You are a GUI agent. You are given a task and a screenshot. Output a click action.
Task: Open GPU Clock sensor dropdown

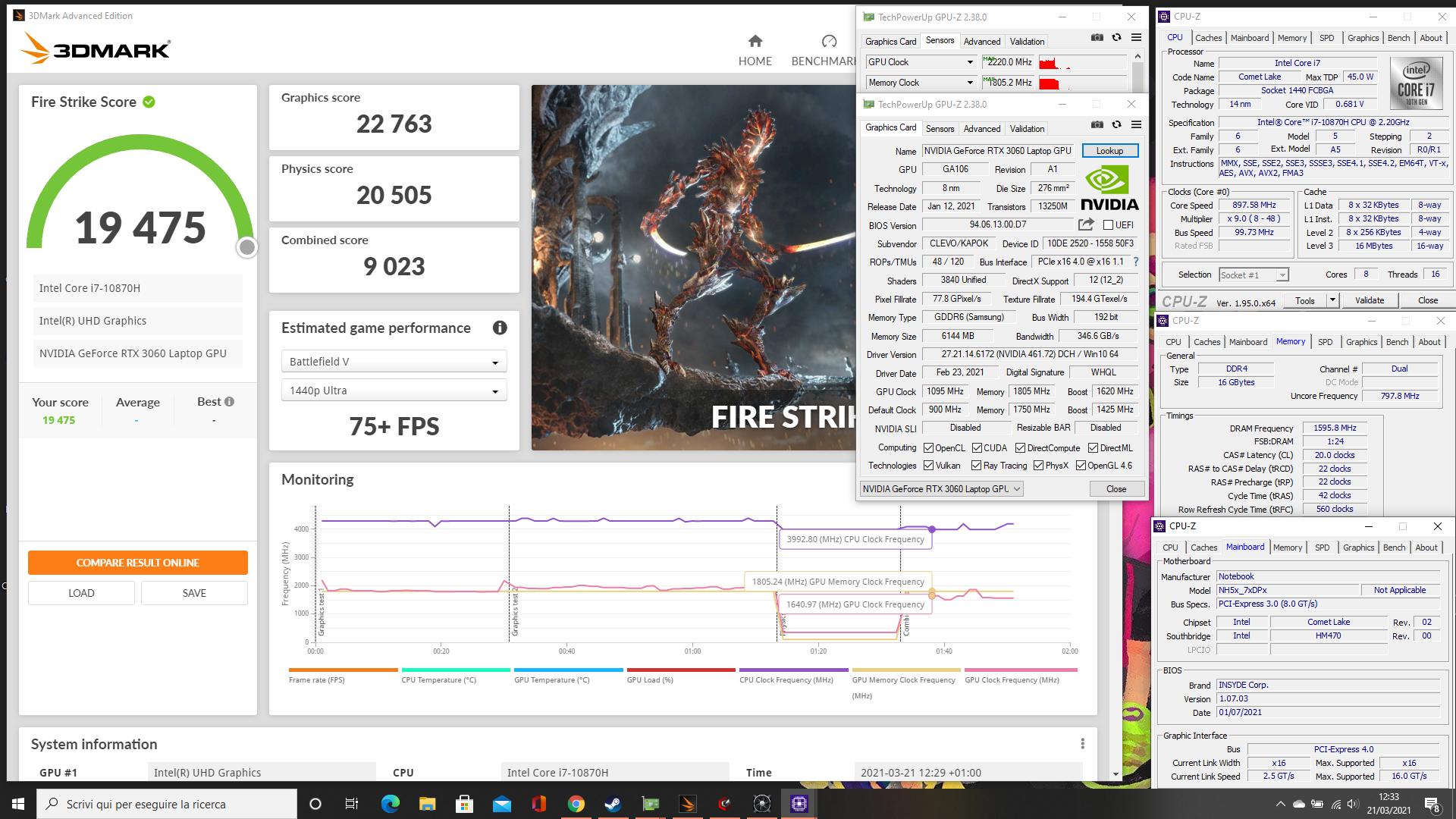[x=921, y=62]
